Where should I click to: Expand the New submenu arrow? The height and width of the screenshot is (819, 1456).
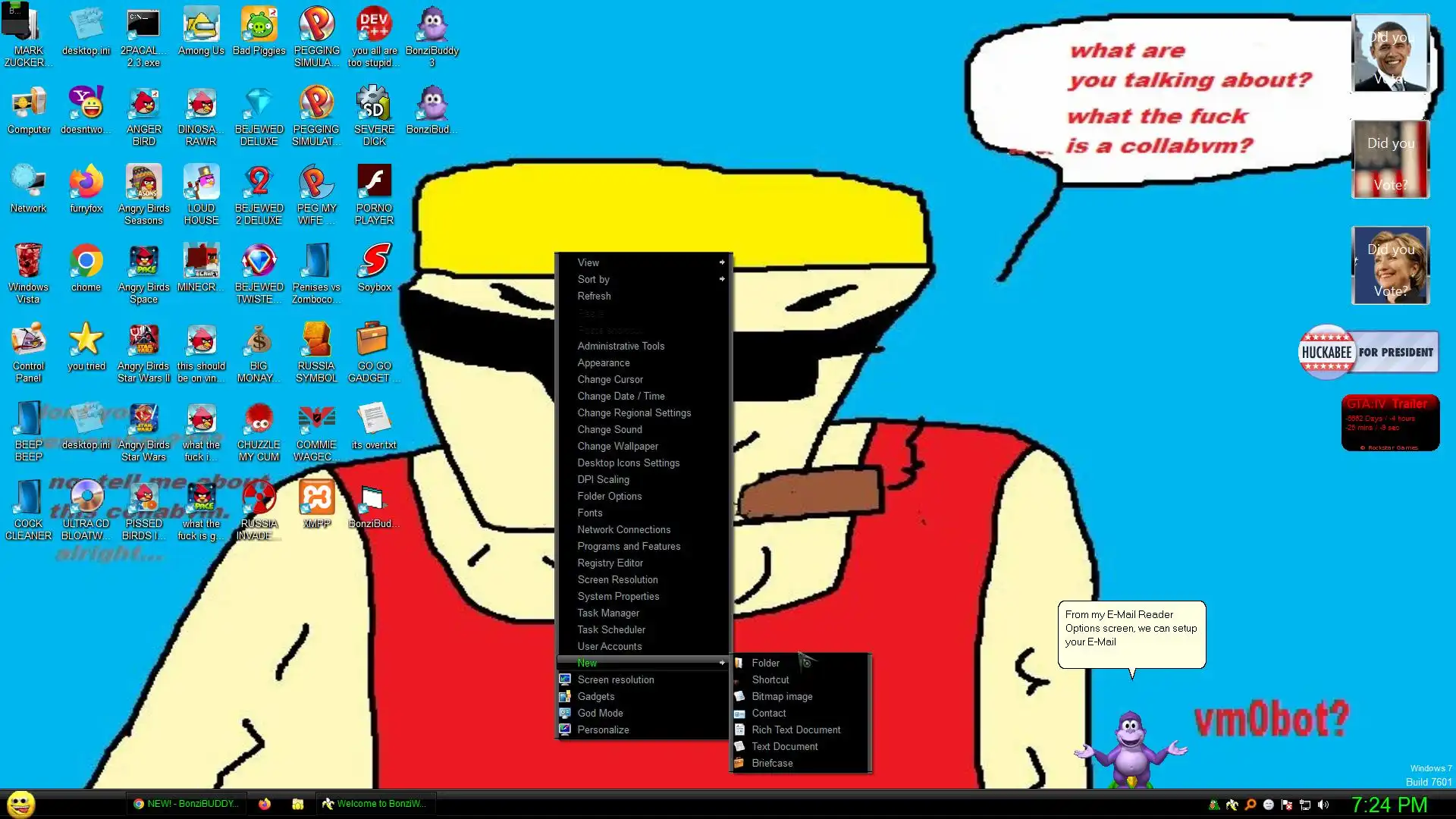click(x=722, y=663)
